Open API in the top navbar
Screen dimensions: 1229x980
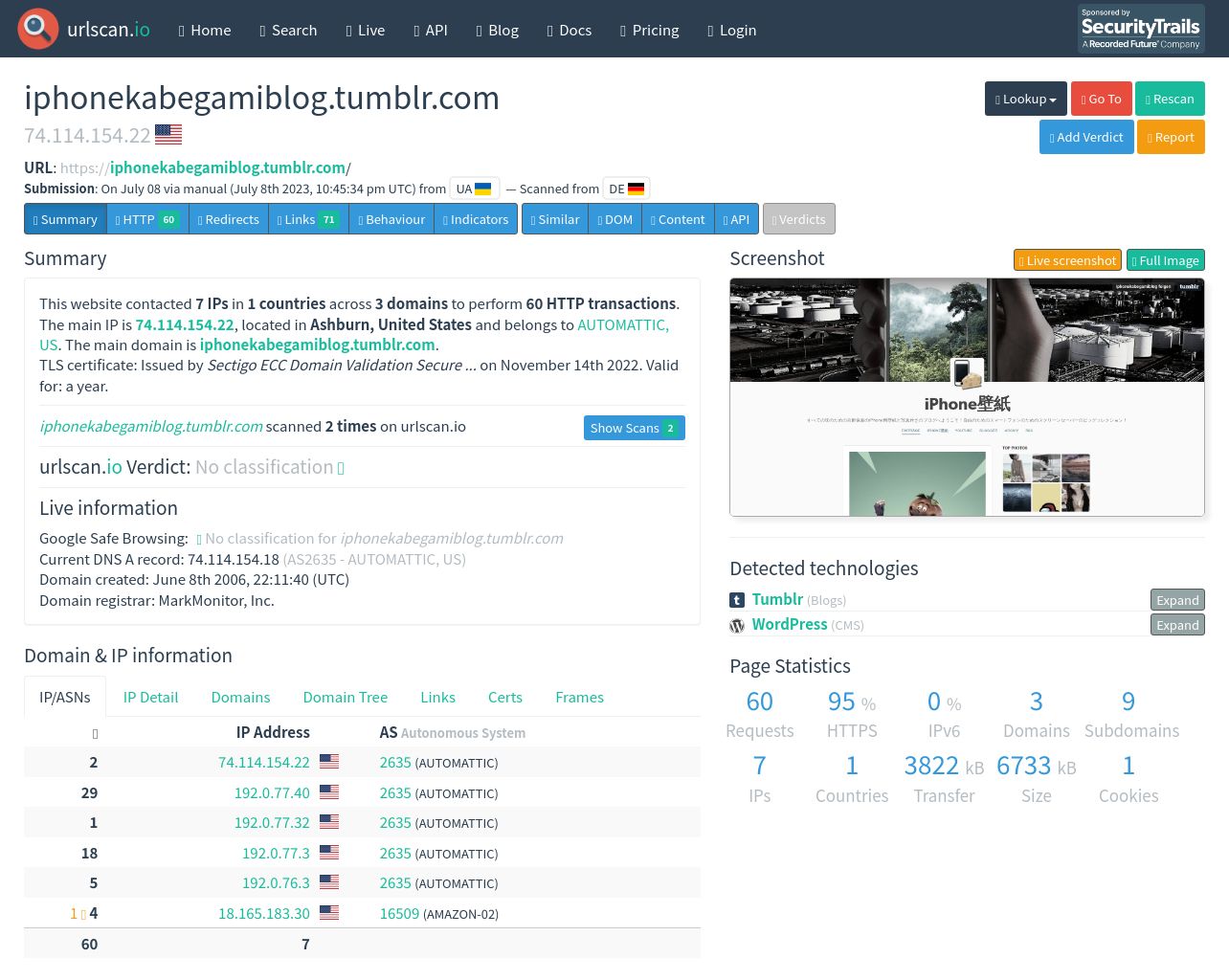[431, 30]
